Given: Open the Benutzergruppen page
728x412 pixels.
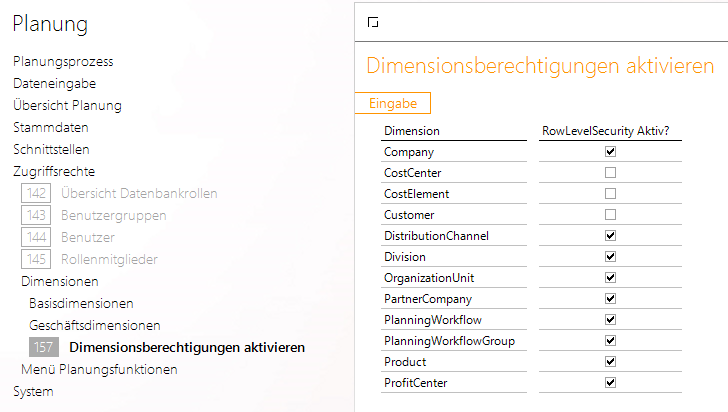Looking at the screenshot, I should [113, 215].
